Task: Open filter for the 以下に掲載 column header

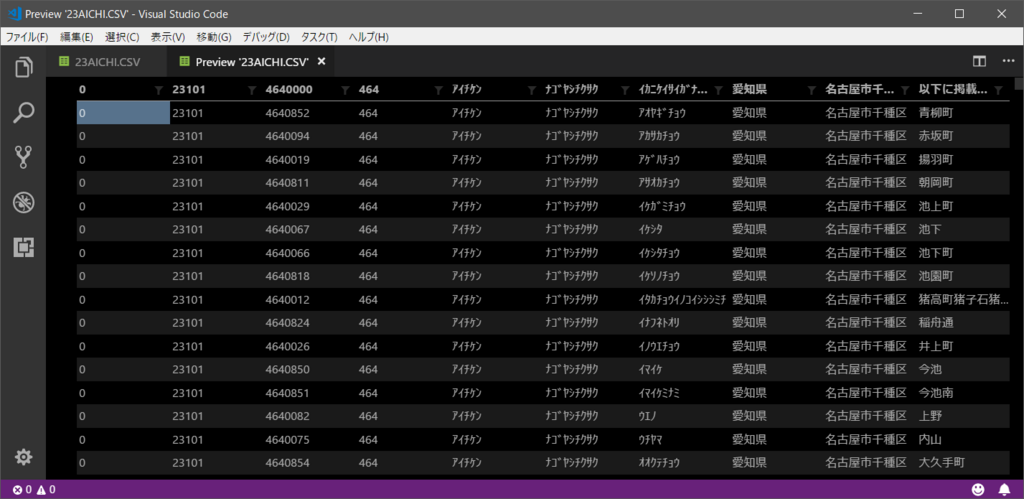Action: [997, 91]
